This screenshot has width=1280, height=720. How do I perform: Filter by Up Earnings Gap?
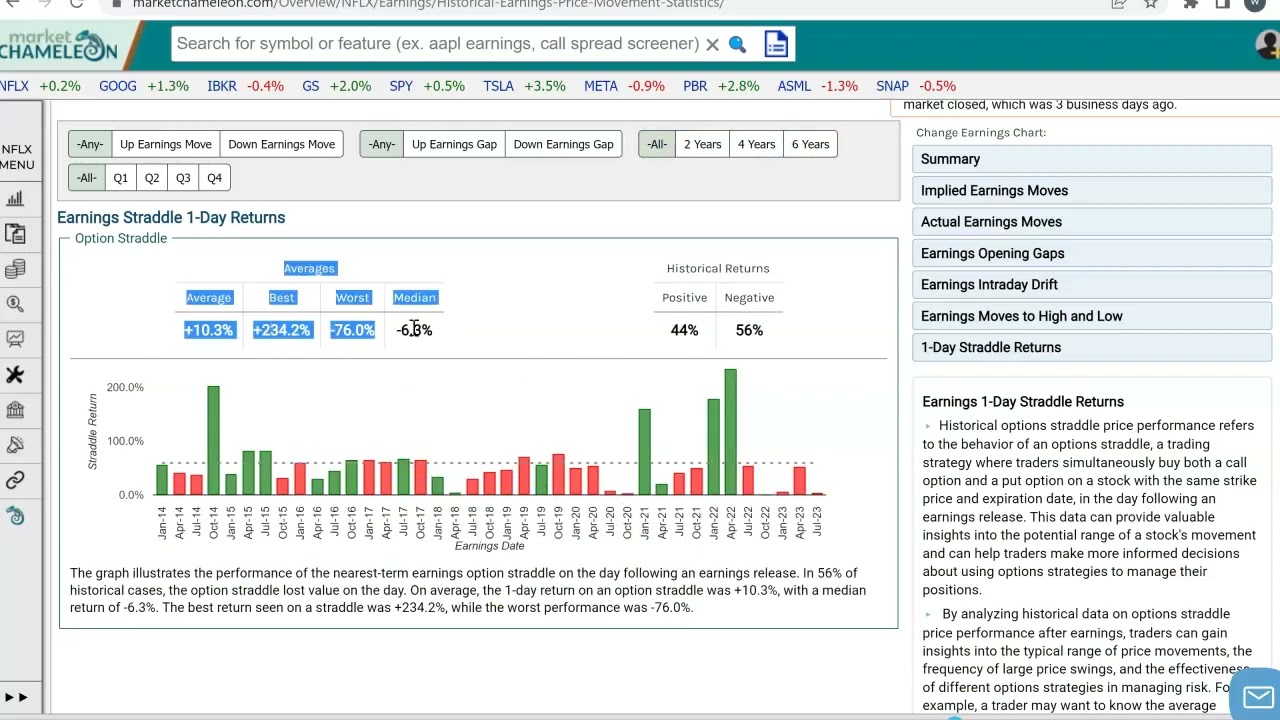point(454,144)
